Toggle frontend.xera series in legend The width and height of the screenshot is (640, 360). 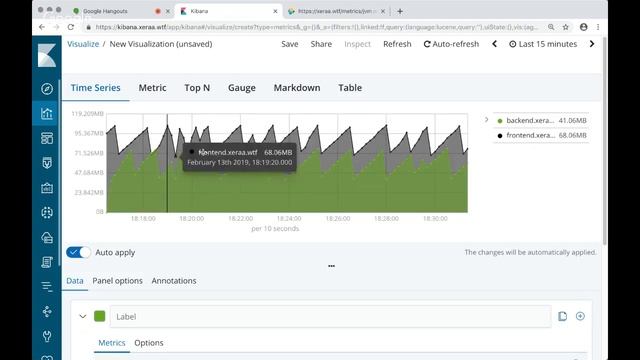coord(542,135)
